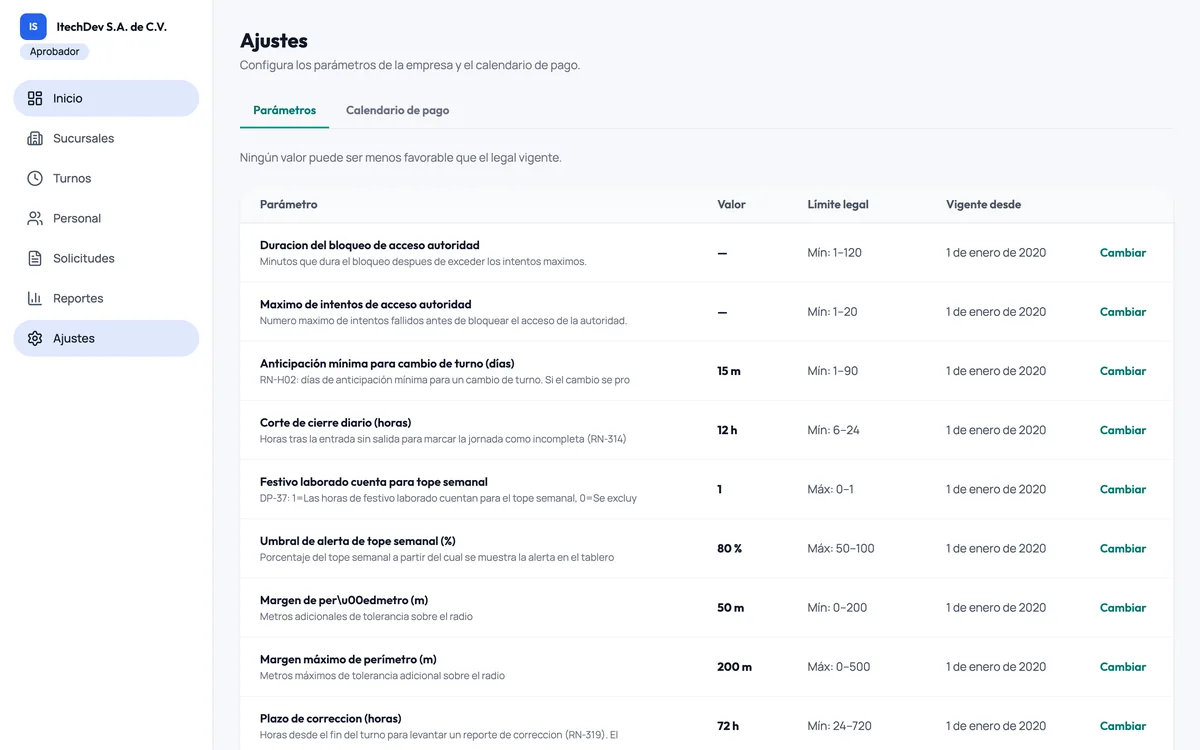Change the Margen máximo de perímetro value
Image resolution: width=1200 pixels, height=750 pixels.
point(1123,667)
